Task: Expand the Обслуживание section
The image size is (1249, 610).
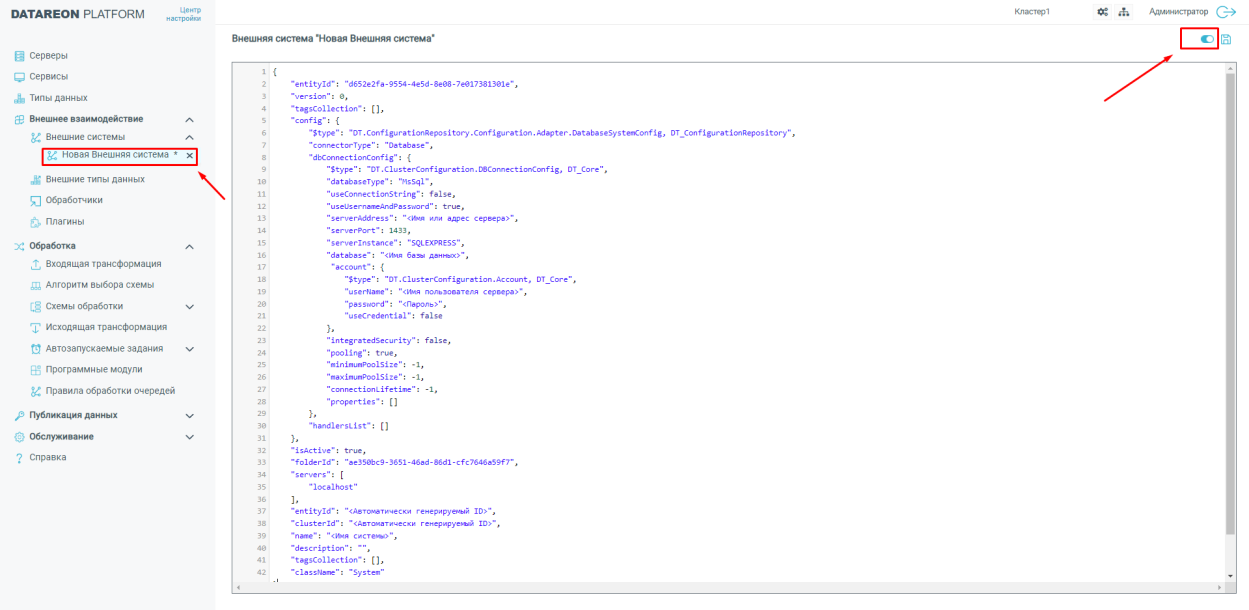Action: click(x=190, y=437)
